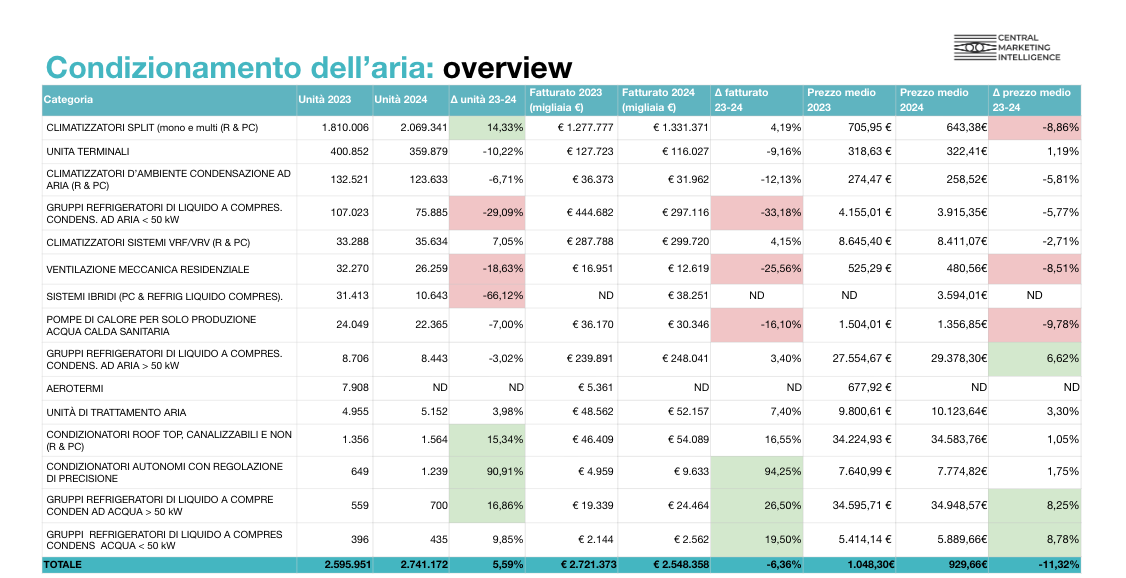The height and width of the screenshot is (578, 1126).
Task: Click the red -9,78% prezzo medio cell
Action: click(x=1036, y=325)
